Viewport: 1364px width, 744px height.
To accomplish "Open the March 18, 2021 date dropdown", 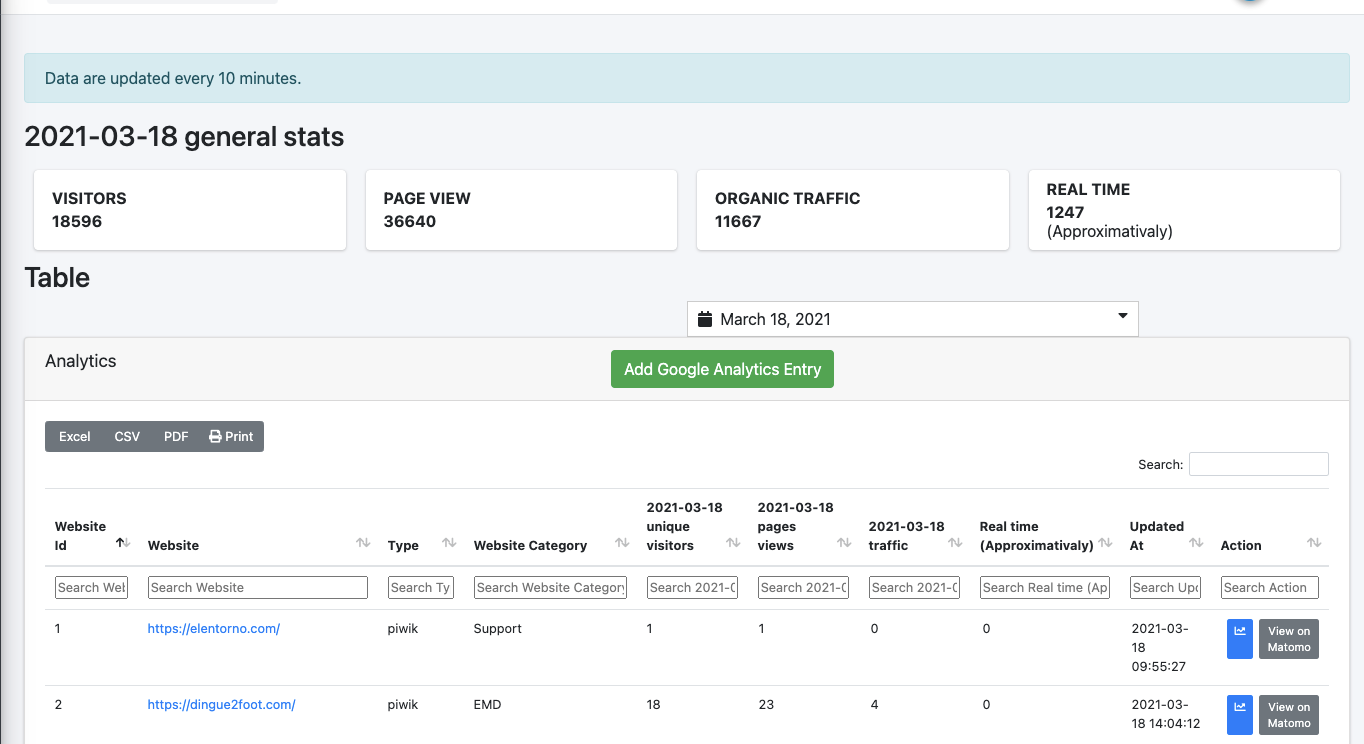I will tap(912, 319).
